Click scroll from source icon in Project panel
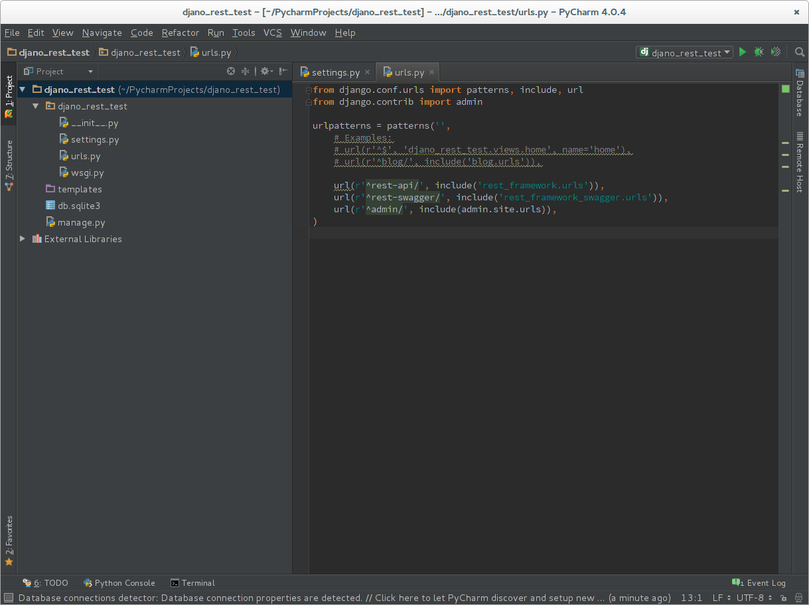809x605 pixels. 231,71
